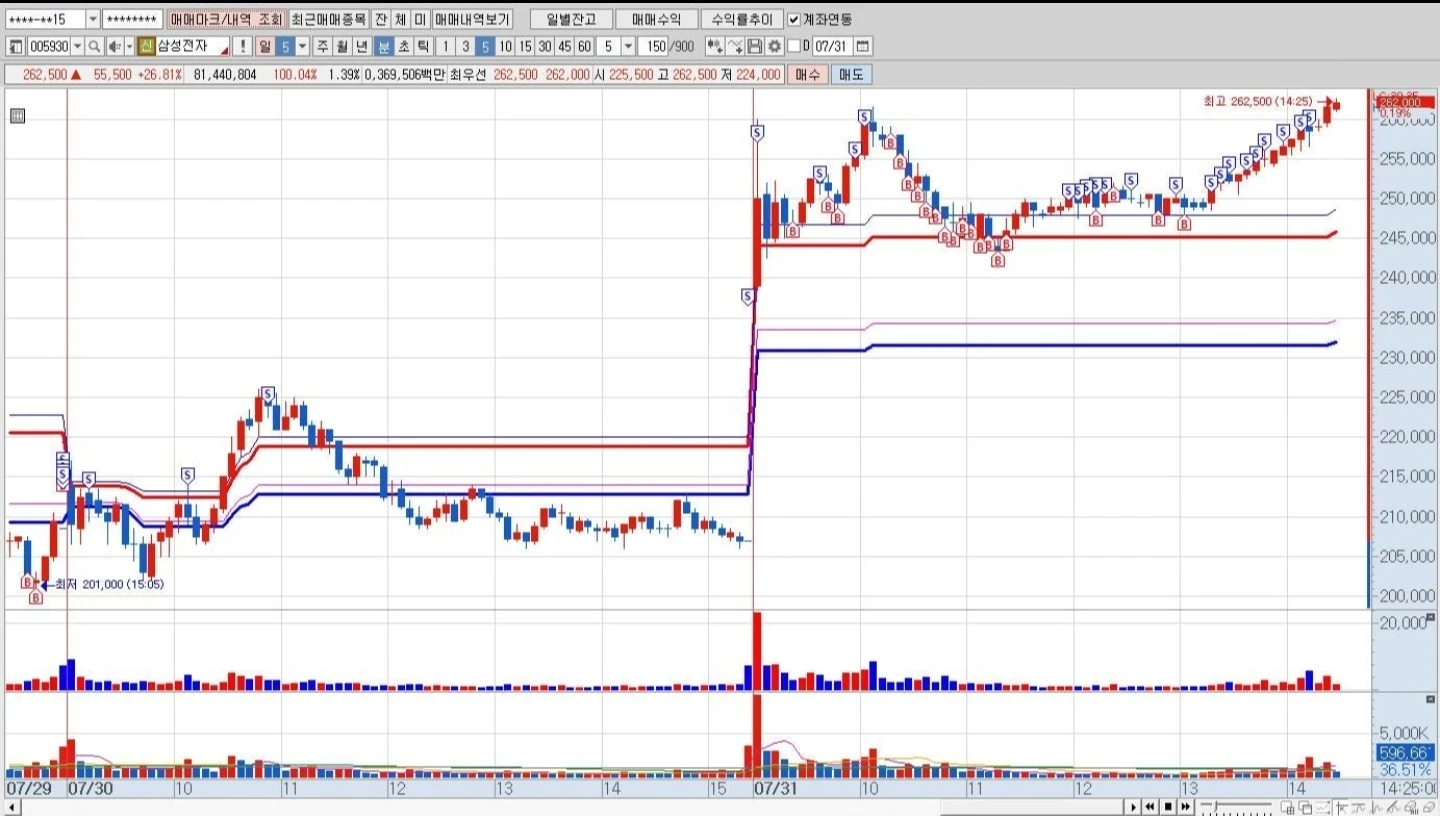Image resolution: width=1440 pixels, height=816 pixels.
Task: Click the 최고 262,500 high-price marker
Action: [x=1266, y=100]
